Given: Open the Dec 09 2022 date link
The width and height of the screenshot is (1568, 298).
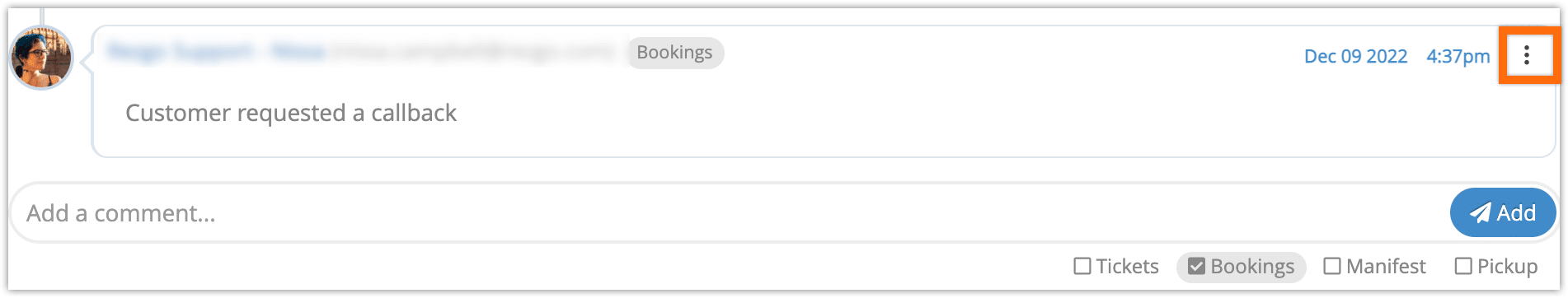Looking at the screenshot, I should click(1355, 56).
